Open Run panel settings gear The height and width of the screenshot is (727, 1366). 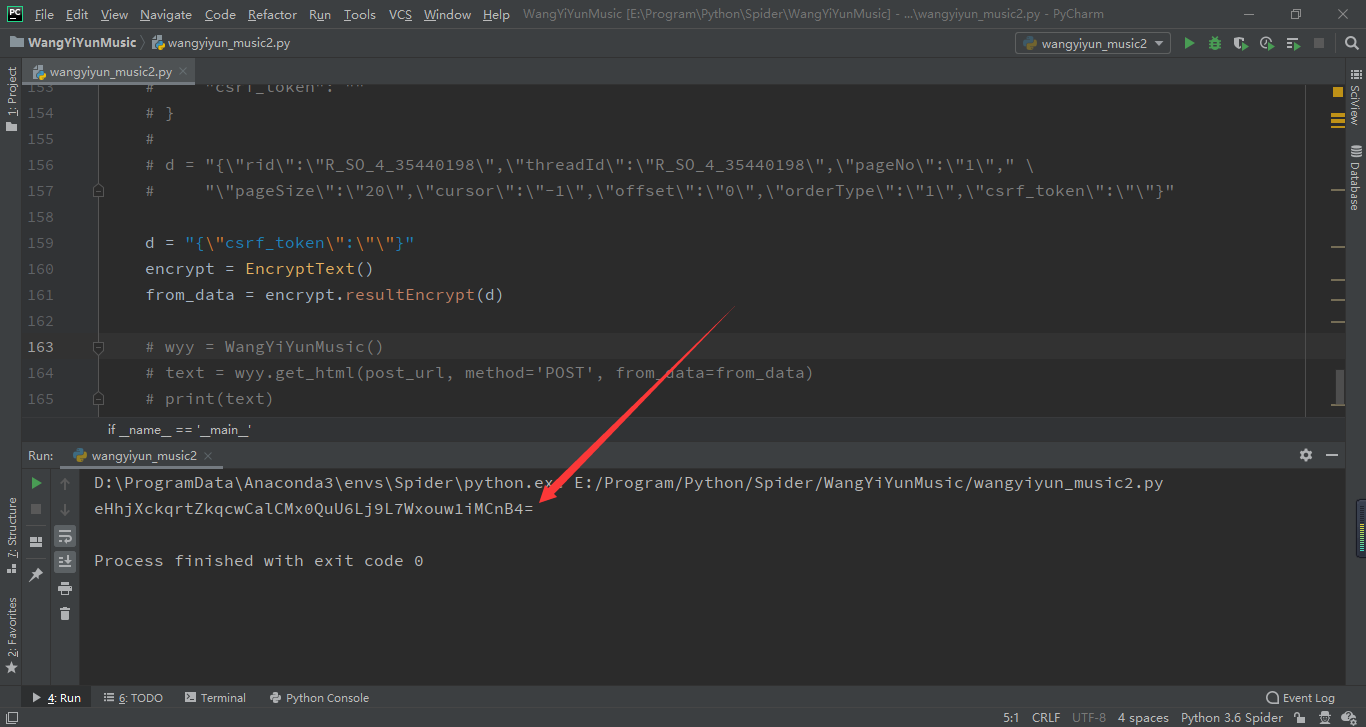point(1305,455)
